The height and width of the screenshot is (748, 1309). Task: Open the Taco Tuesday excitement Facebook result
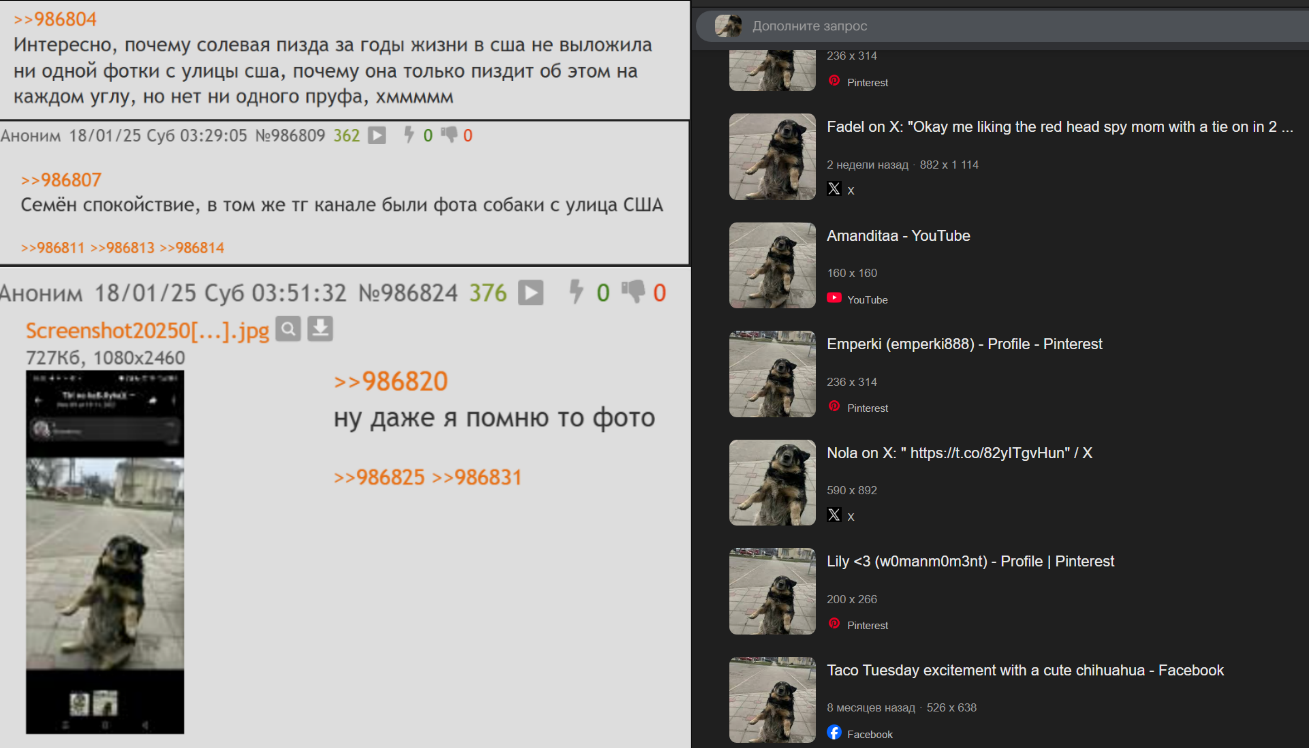[x=1025, y=670]
